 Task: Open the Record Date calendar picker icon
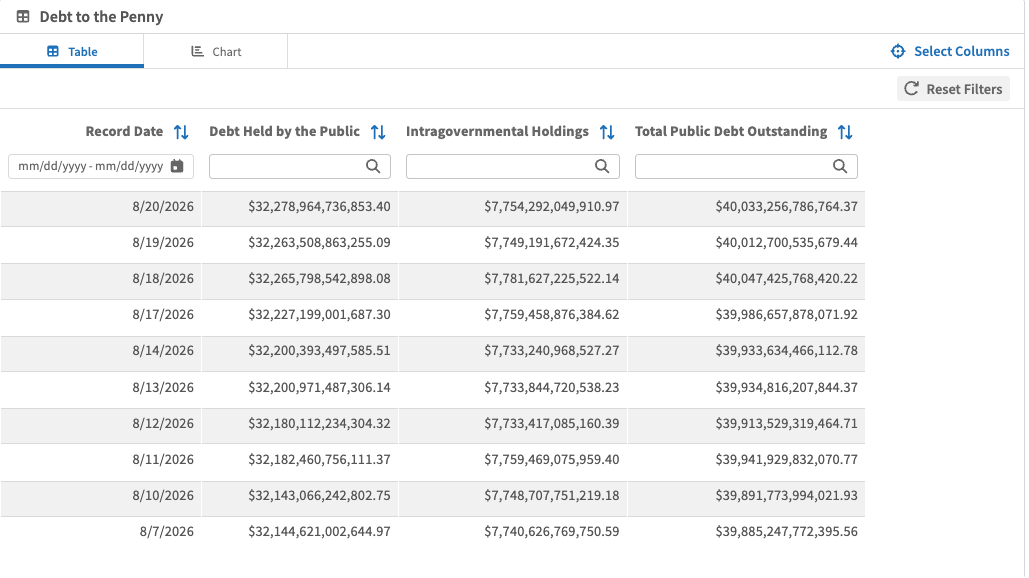point(177,166)
